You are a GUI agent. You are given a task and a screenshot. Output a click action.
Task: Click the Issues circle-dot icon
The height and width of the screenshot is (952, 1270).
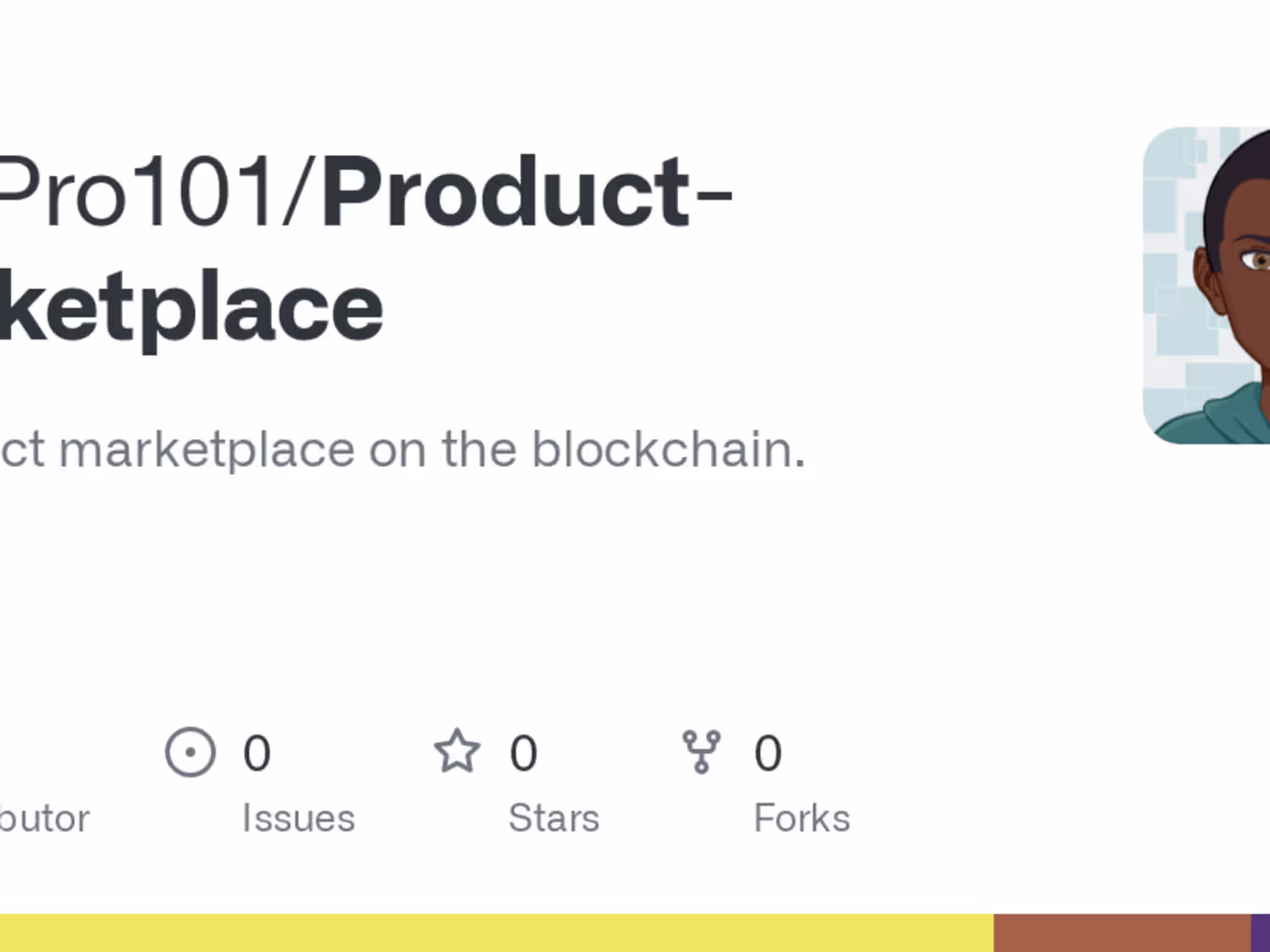point(190,751)
